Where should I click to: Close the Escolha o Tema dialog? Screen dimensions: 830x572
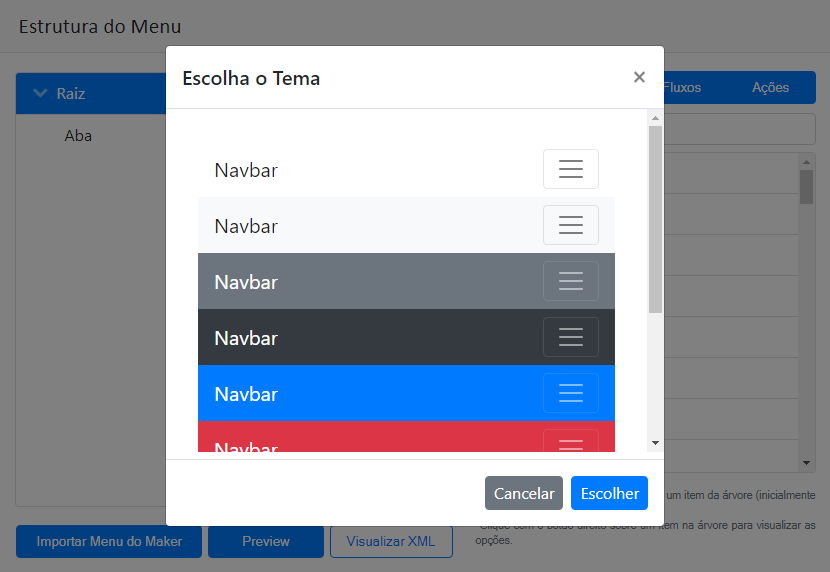point(639,77)
